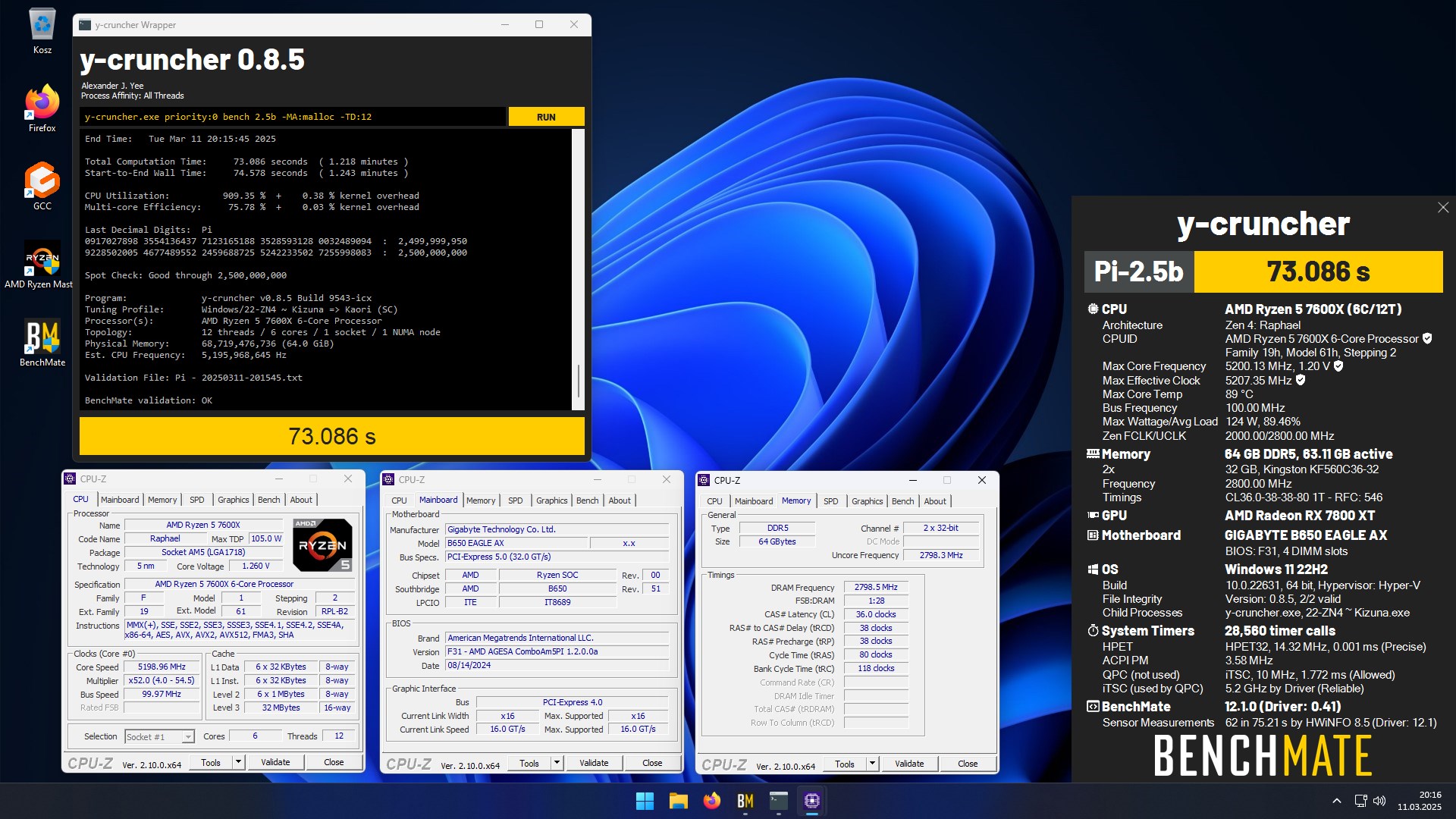Image resolution: width=1456 pixels, height=819 pixels.
Task: Click the Max Core Frequency verified badge
Action: pos(1338,366)
